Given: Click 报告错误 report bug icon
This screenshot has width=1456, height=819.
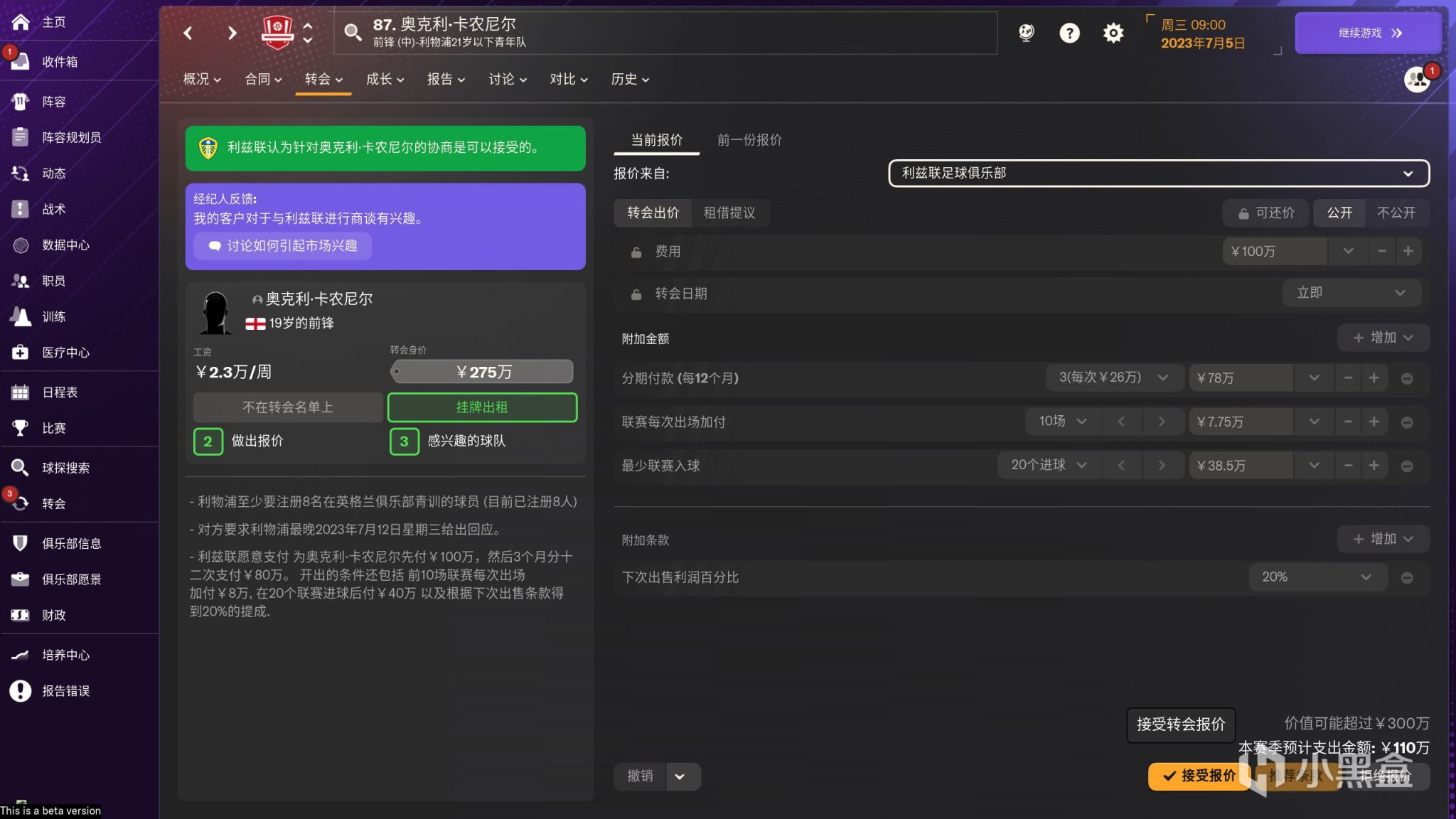Looking at the screenshot, I should (21, 691).
